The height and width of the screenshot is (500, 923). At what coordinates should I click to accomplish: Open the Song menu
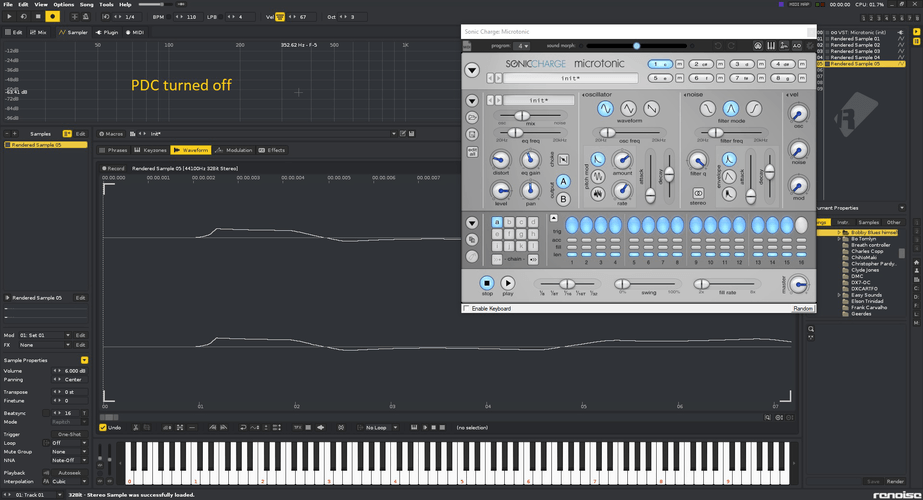point(87,4)
